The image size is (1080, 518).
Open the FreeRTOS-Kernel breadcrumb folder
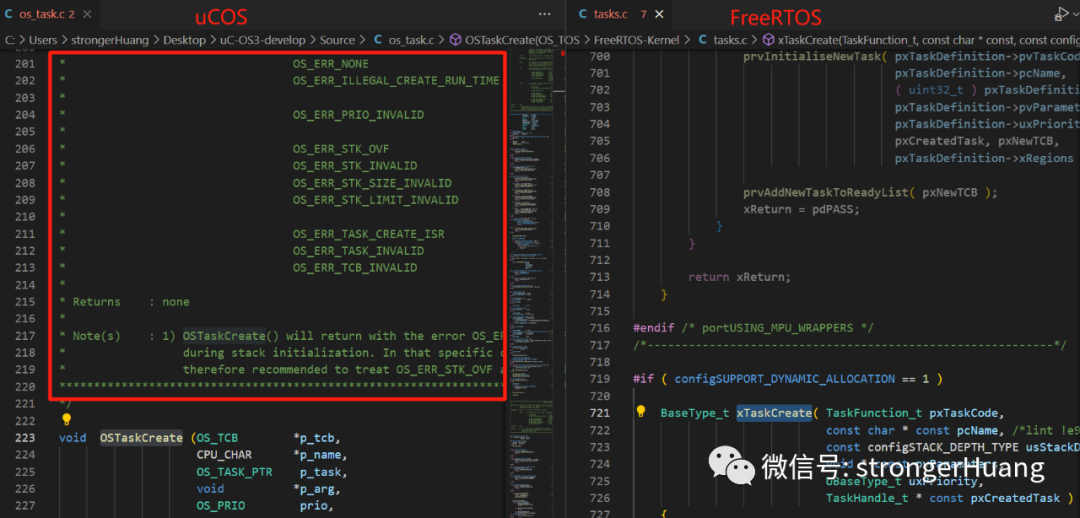click(x=636, y=40)
